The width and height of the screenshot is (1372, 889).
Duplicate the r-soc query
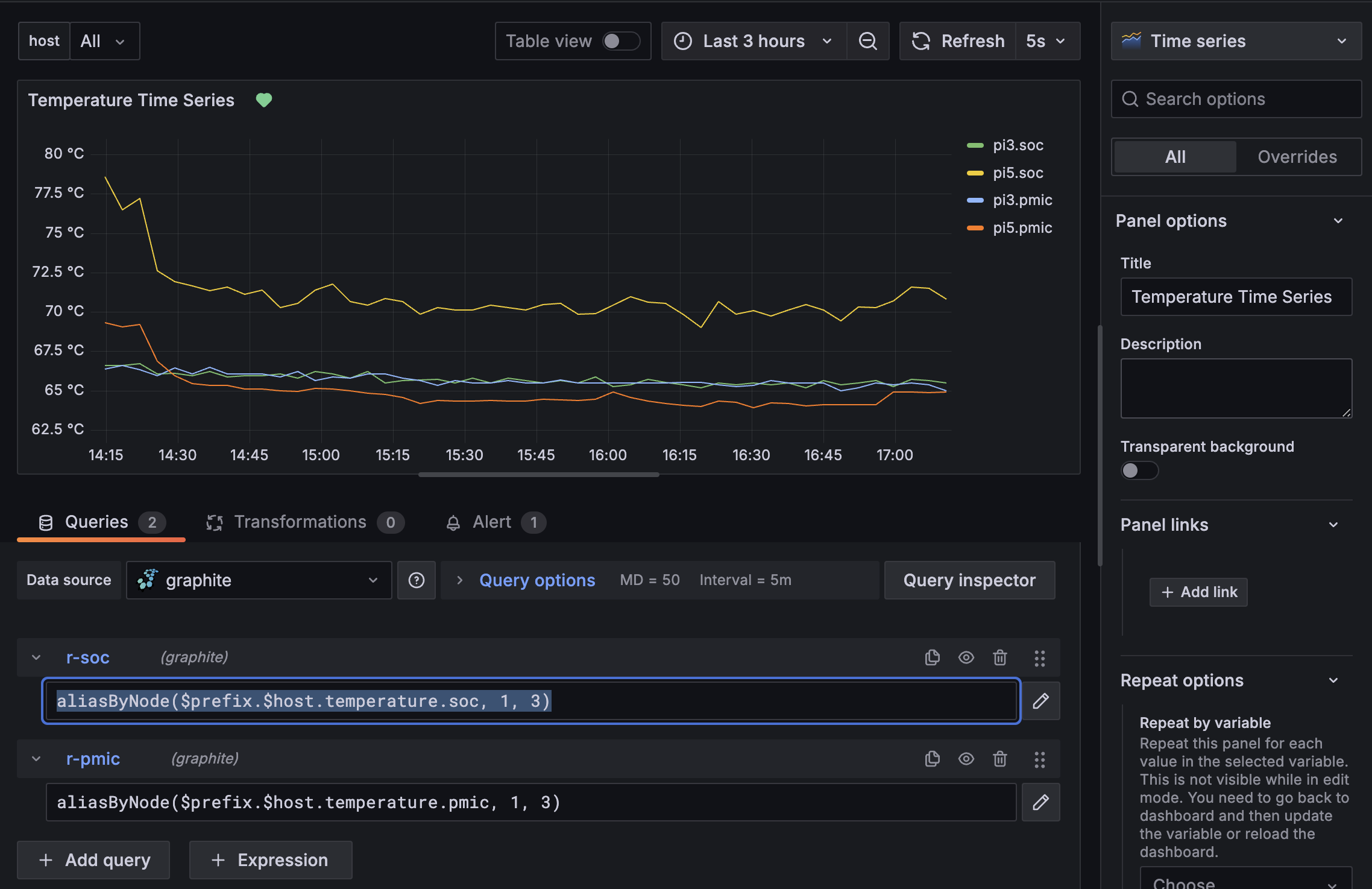[932, 657]
